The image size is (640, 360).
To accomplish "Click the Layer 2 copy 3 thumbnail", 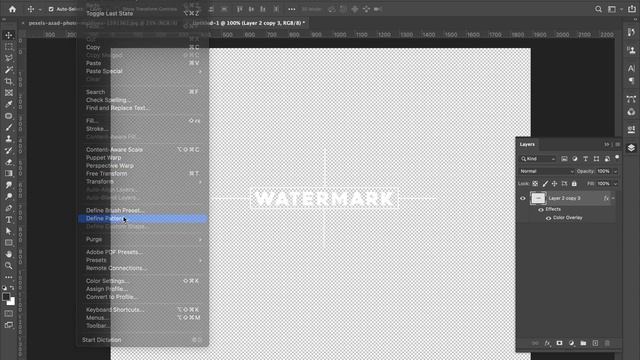I will pos(538,198).
